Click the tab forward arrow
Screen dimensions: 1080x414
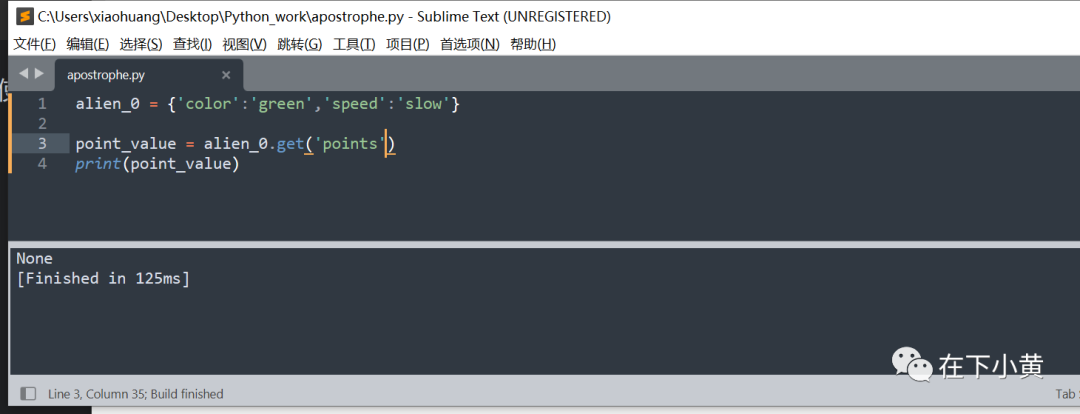39,73
